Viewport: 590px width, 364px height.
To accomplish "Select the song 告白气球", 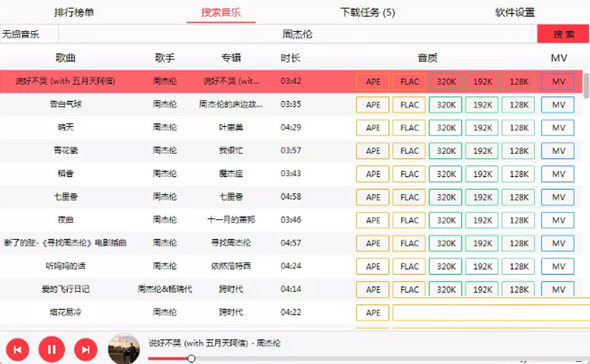I will [x=65, y=104].
